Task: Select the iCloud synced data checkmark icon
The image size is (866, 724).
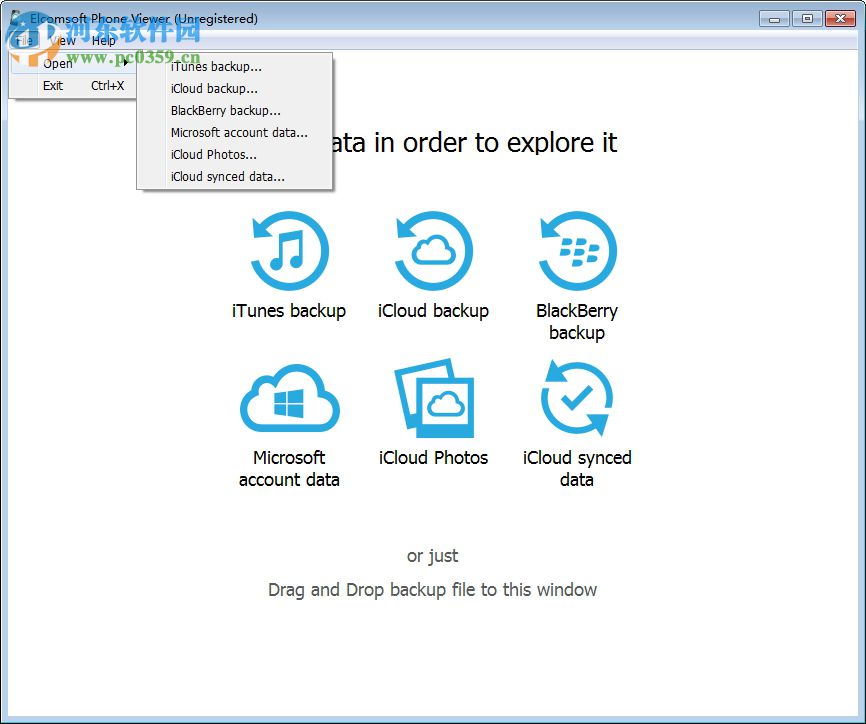Action: [577, 398]
